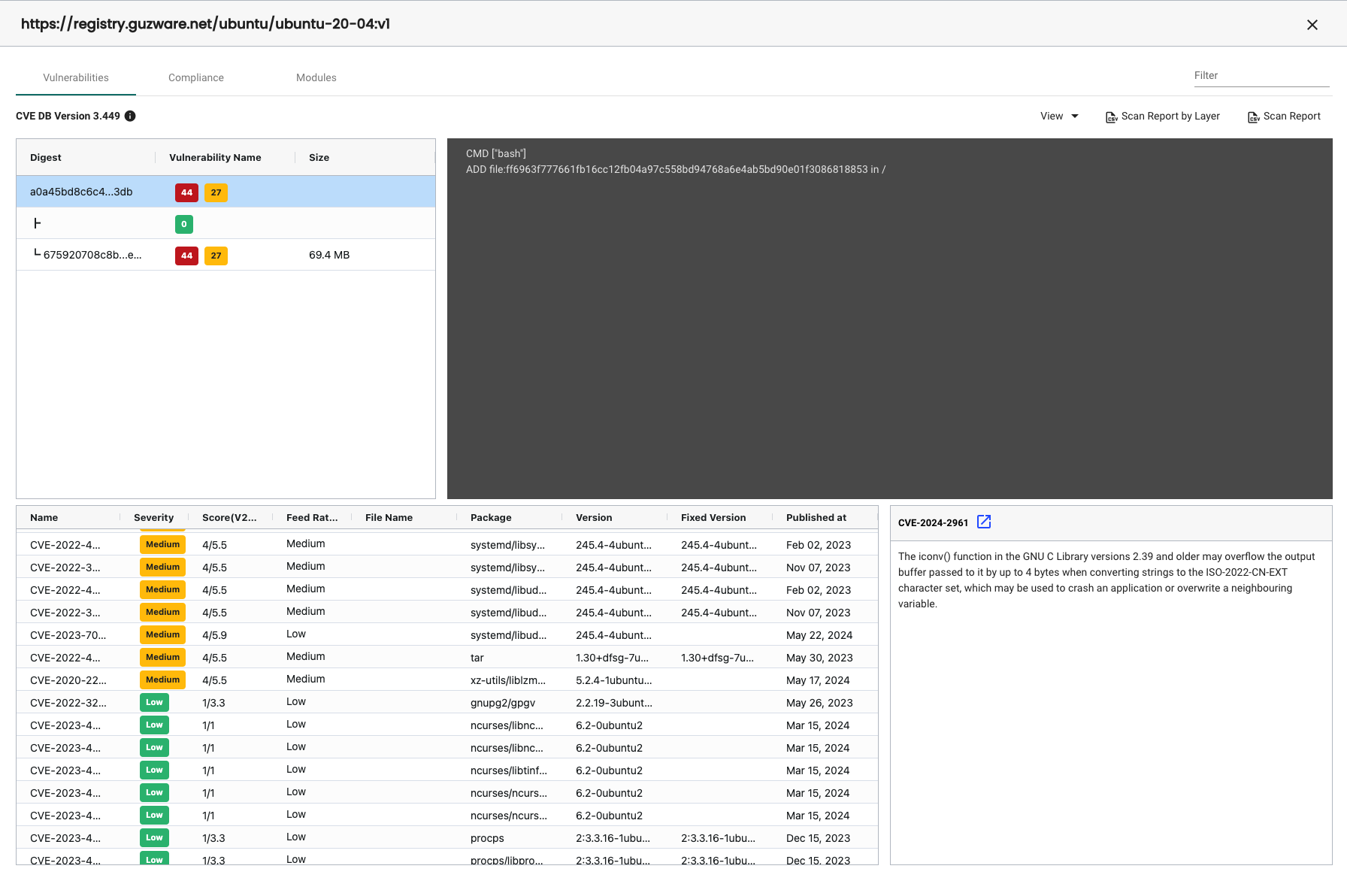The image size is (1347, 896).
Task: Click the CVE-2024-2961 title text
Action: click(x=933, y=522)
